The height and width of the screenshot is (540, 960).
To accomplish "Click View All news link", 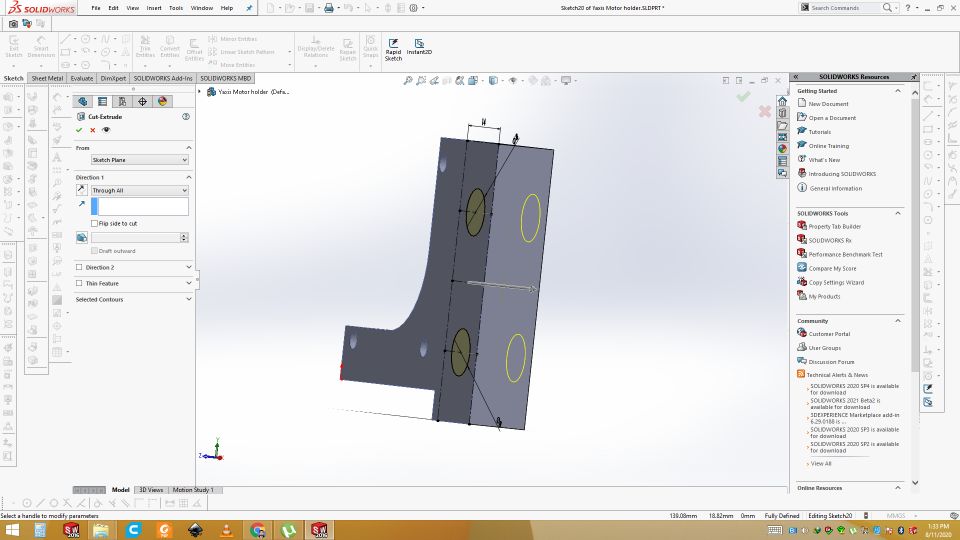I will click(x=821, y=463).
